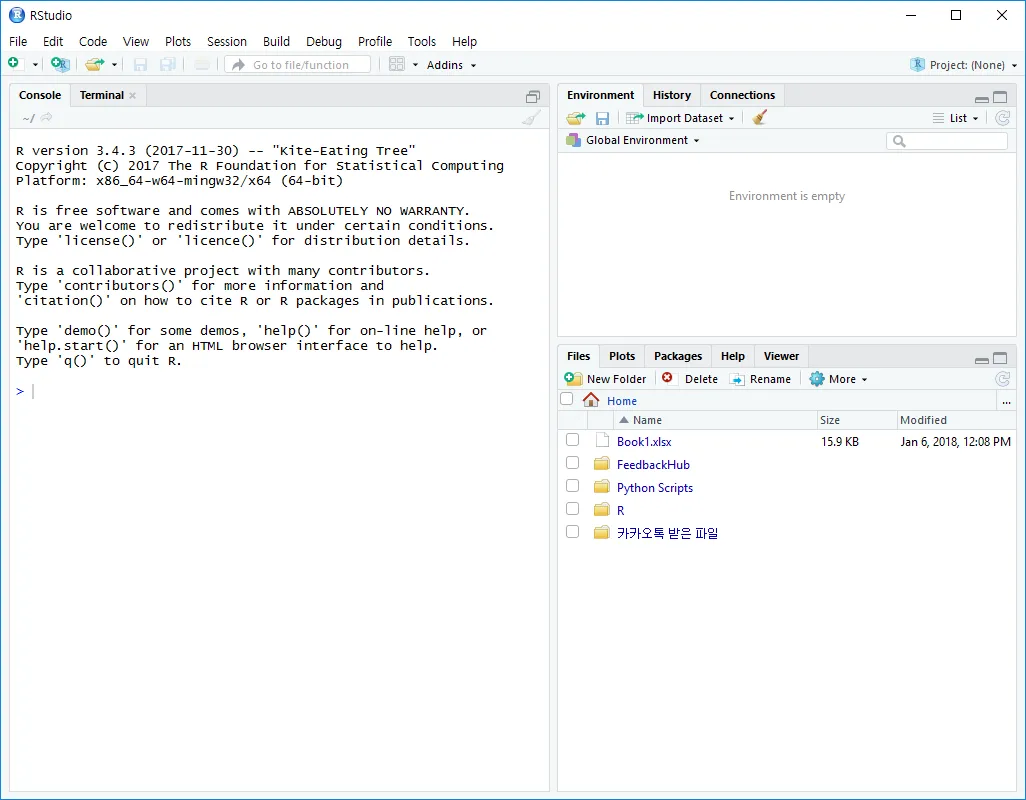The image size is (1026, 800).
Task: Click the Save workspace disk icon
Action: click(x=602, y=118)
